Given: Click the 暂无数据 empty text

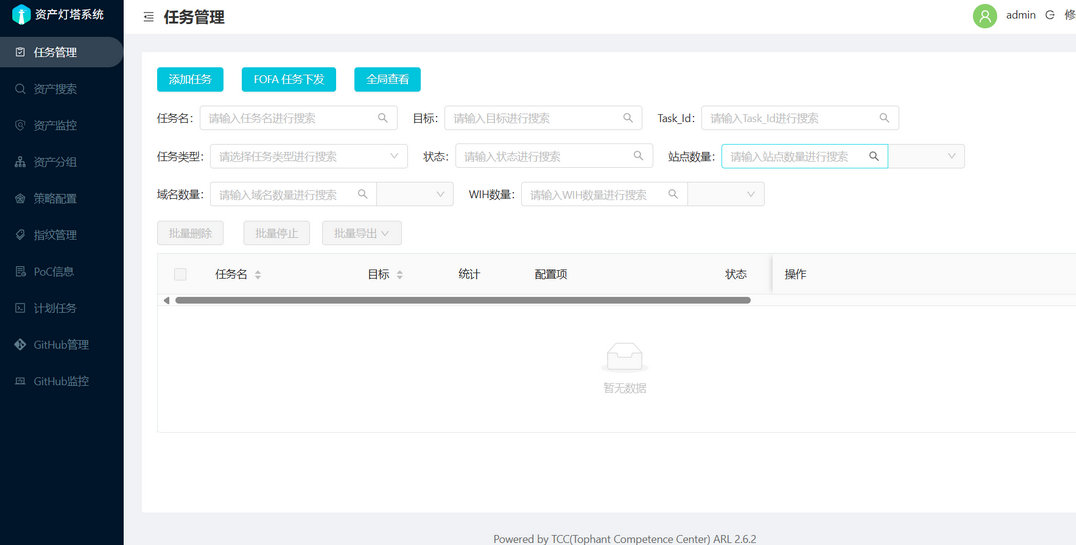Looking at the screenshot, I should (x=624, y=389).
